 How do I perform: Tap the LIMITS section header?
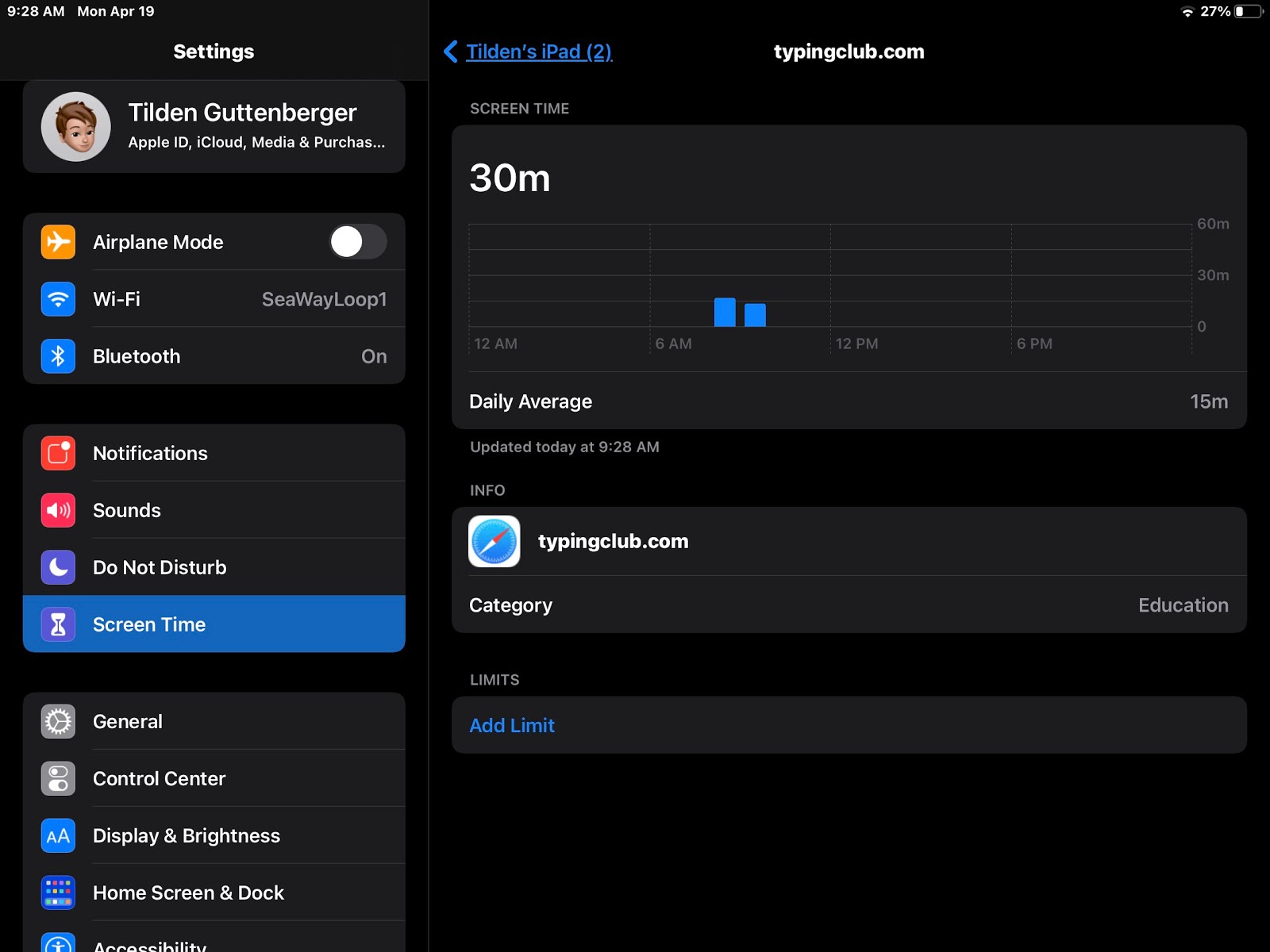coord(495,680)
